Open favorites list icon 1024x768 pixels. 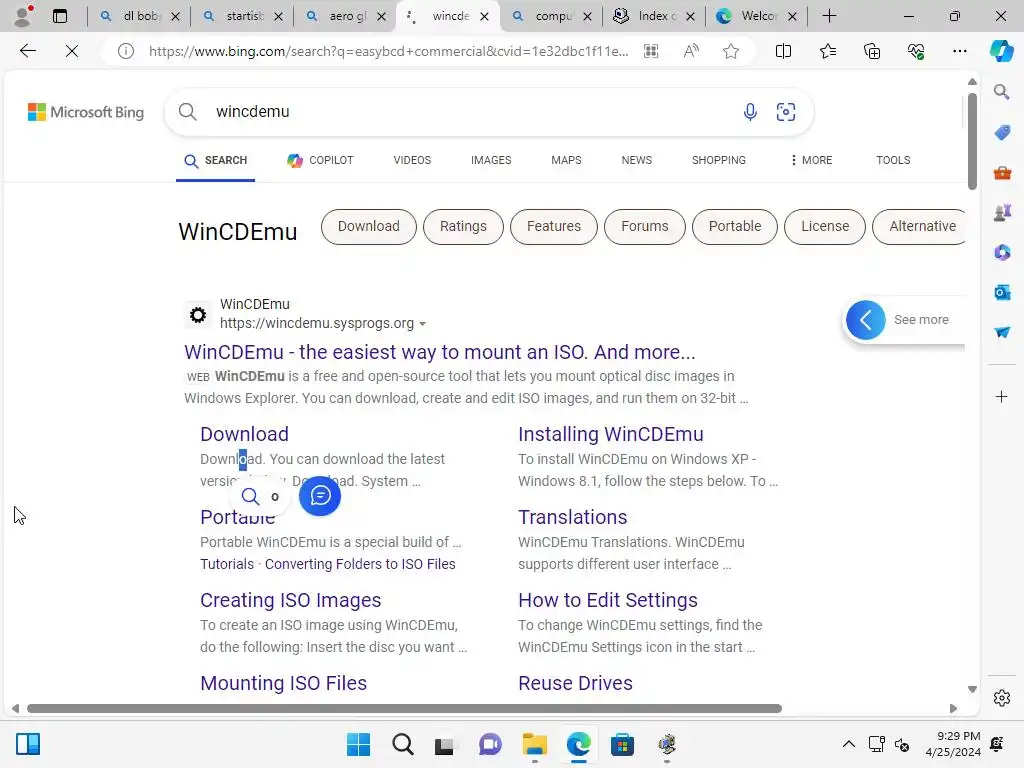click(827, 51)
